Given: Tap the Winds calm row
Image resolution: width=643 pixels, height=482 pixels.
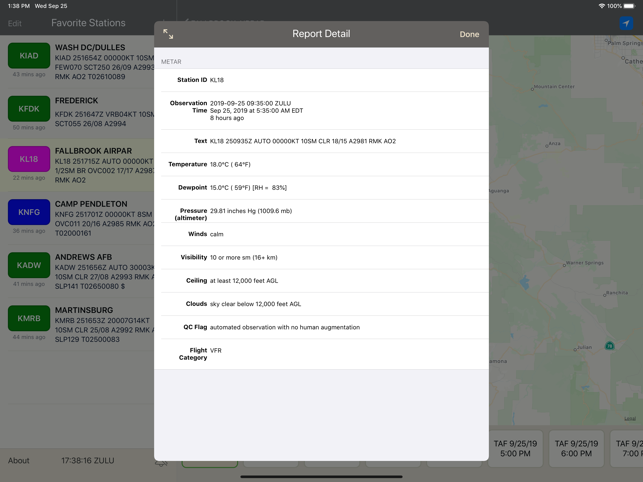Looking at the screenshot, I should [x=322, y=234].
